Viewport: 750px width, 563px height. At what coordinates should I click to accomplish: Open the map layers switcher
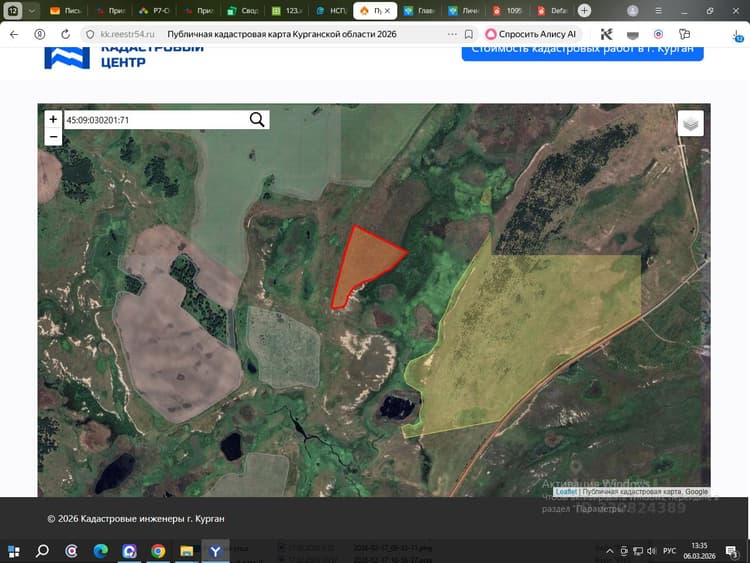click(690, 123)
